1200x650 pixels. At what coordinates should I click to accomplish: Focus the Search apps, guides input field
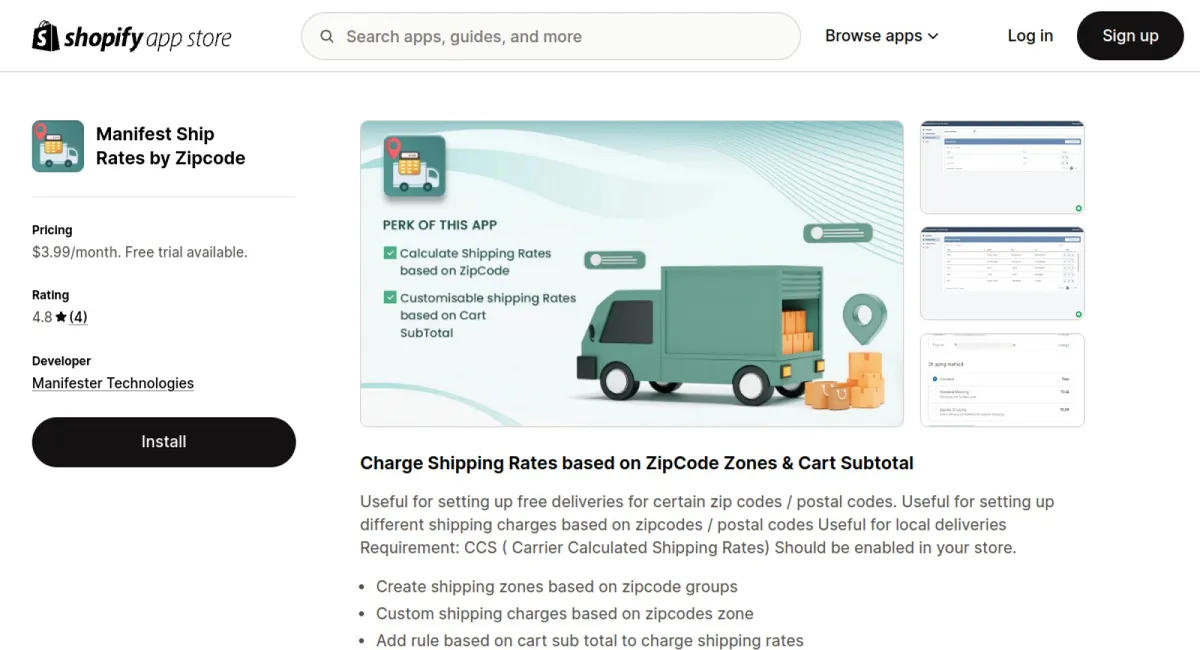pos(551,36)
